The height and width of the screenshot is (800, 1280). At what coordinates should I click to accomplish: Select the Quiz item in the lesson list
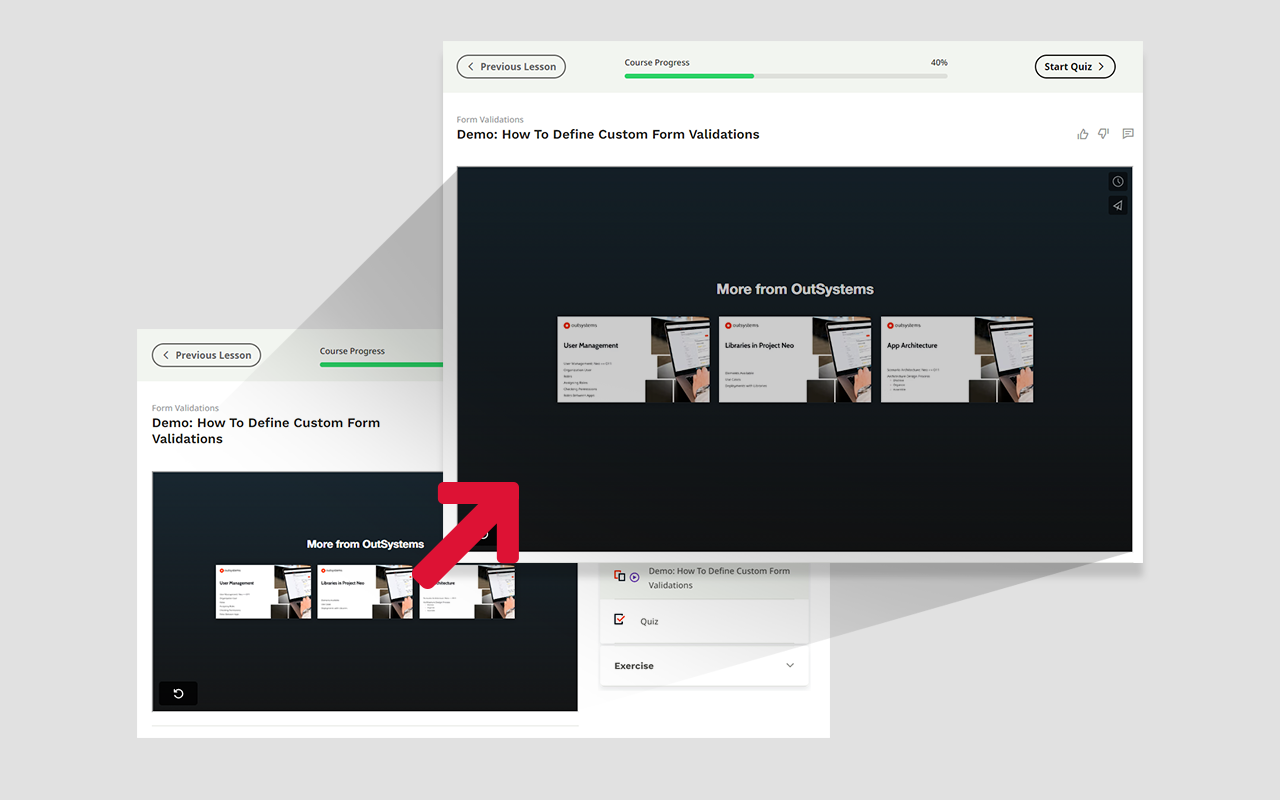[651, 620]
